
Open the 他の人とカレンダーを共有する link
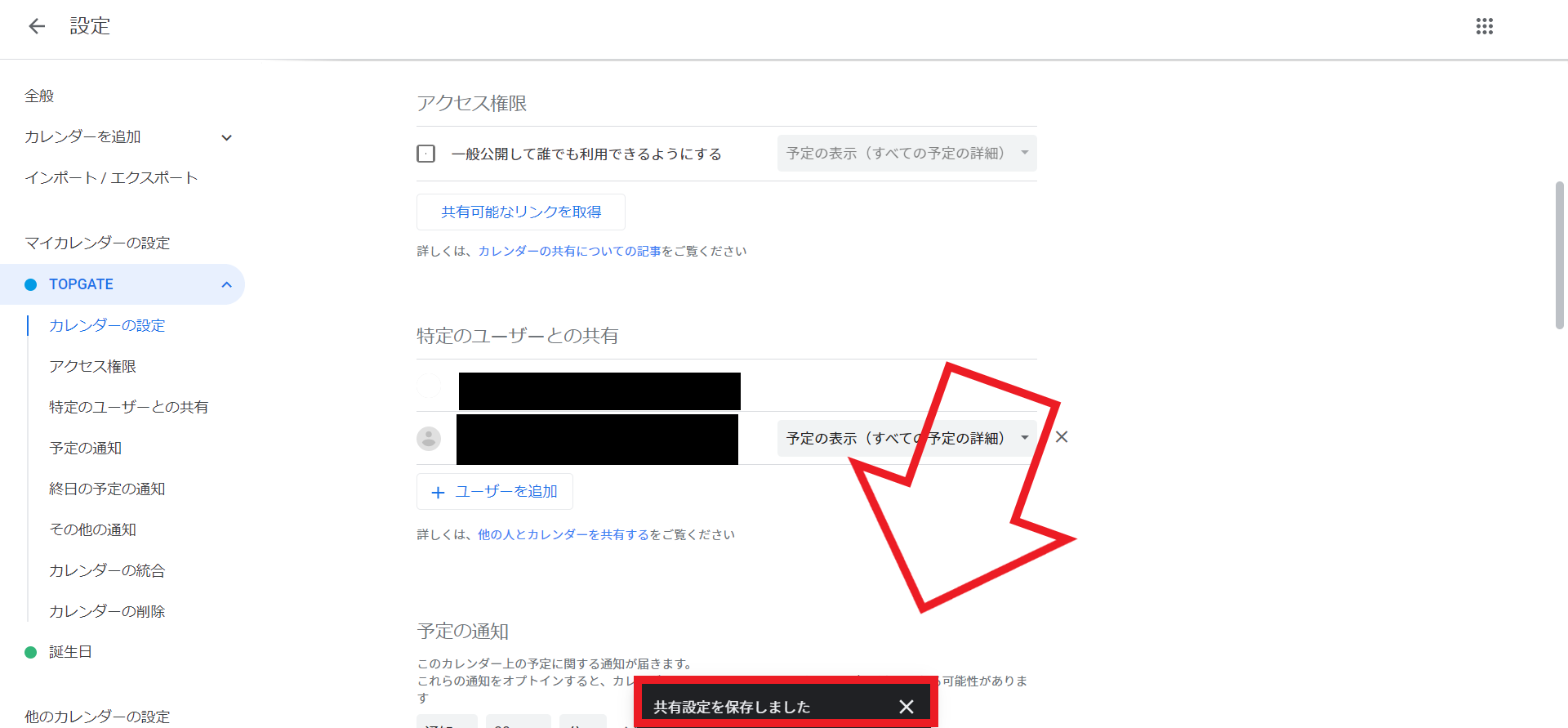(563, 534)
